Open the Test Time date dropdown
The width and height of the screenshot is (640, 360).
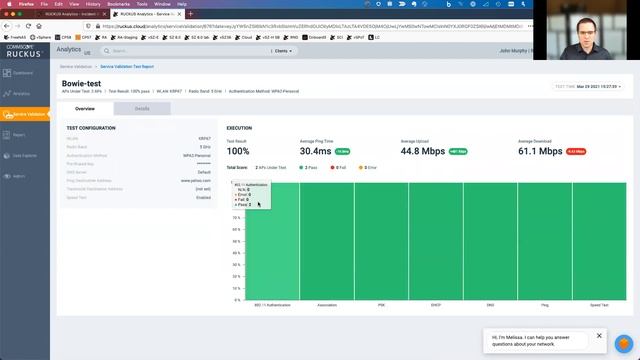pos(588,87)
